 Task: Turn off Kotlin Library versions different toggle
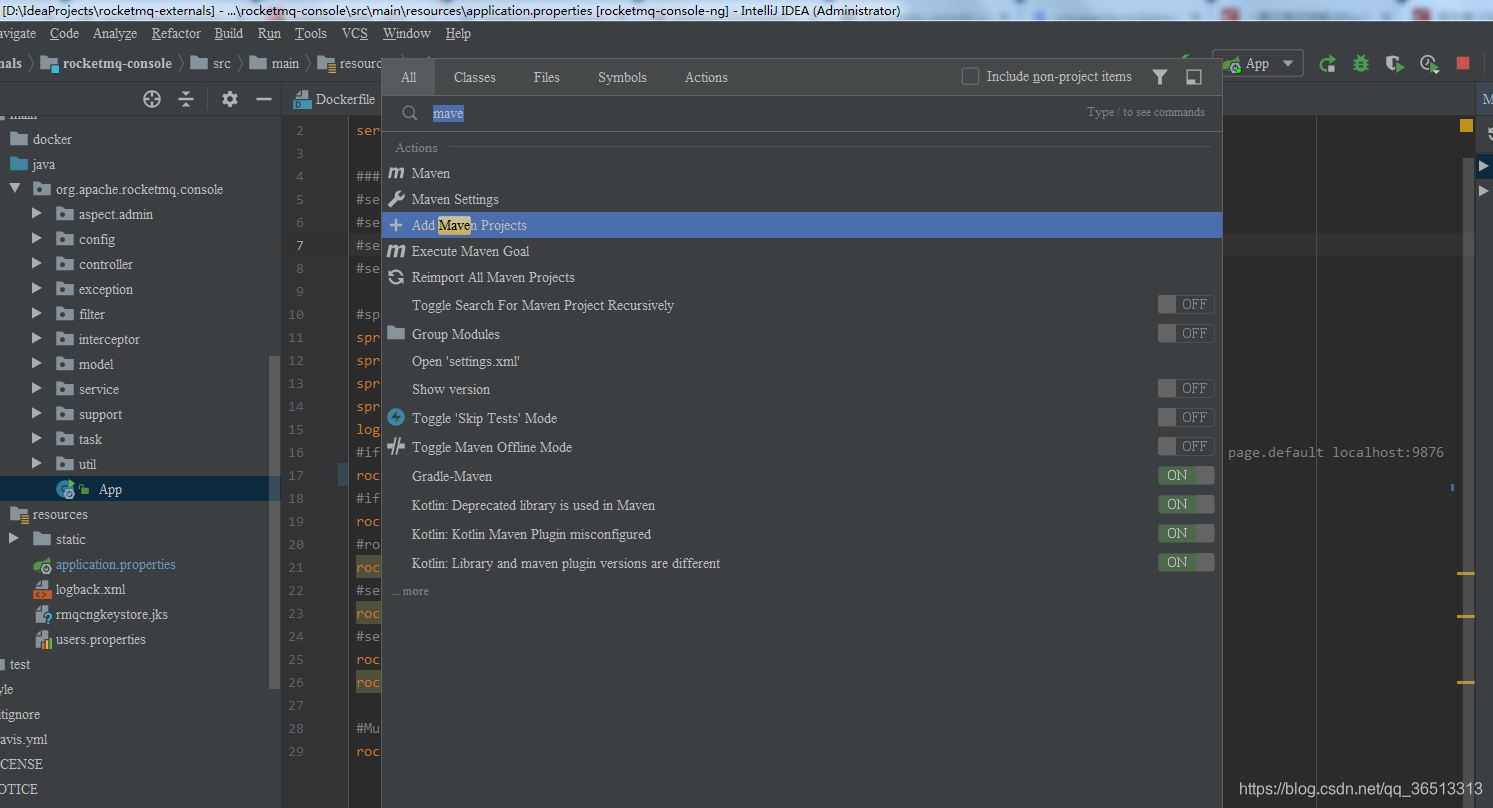click(x=1186, y=562)
